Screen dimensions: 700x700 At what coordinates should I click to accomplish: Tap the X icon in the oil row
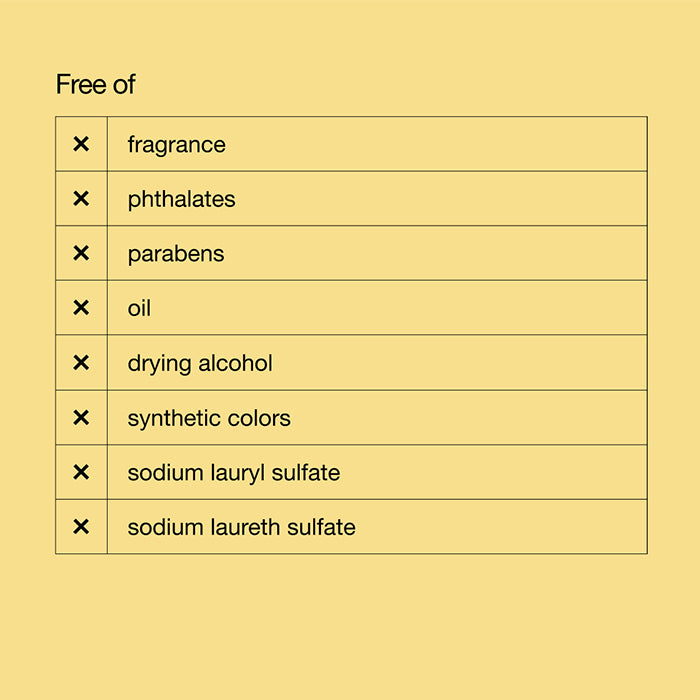point(81,308)
